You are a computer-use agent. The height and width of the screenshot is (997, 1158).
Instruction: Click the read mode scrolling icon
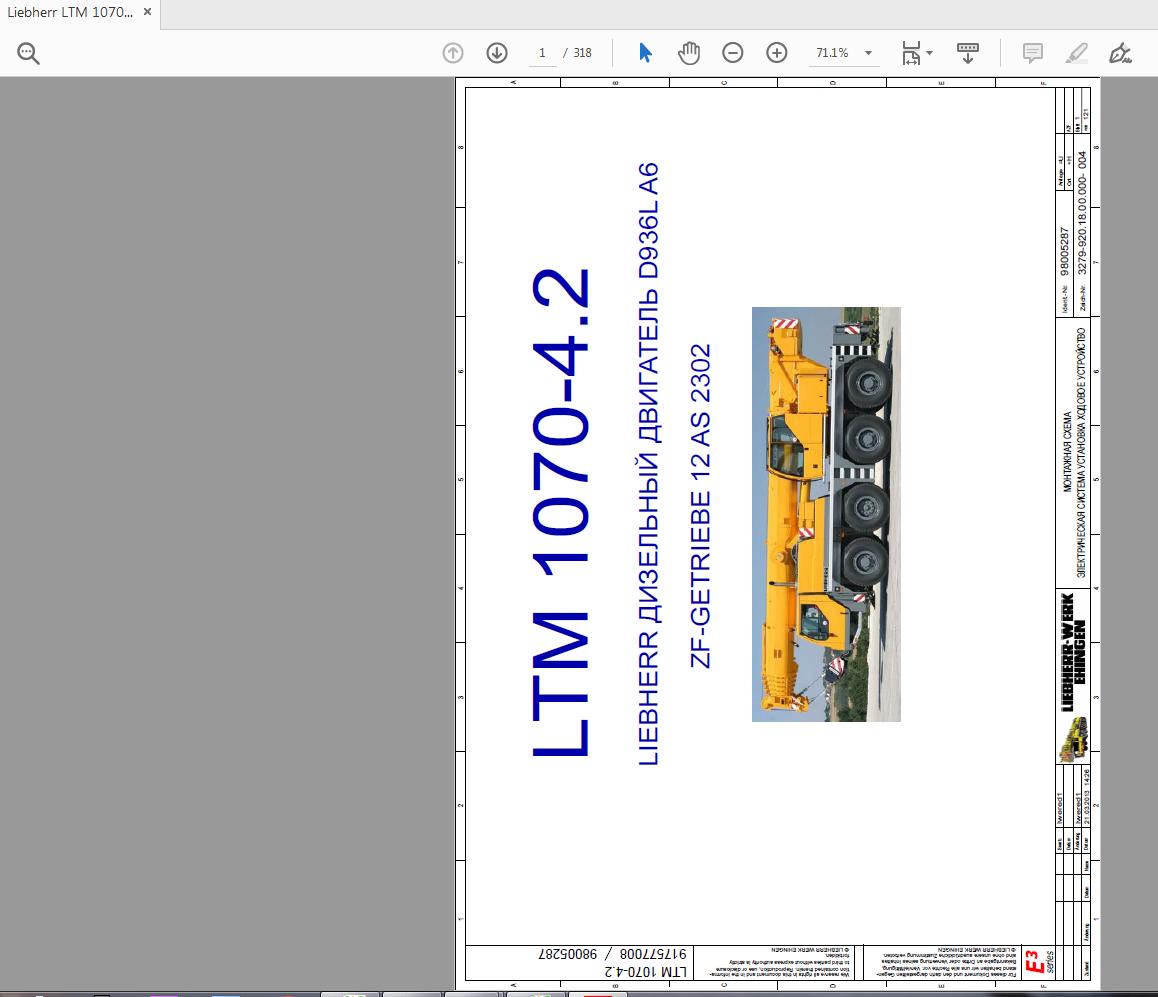click(x=967, y=53)
